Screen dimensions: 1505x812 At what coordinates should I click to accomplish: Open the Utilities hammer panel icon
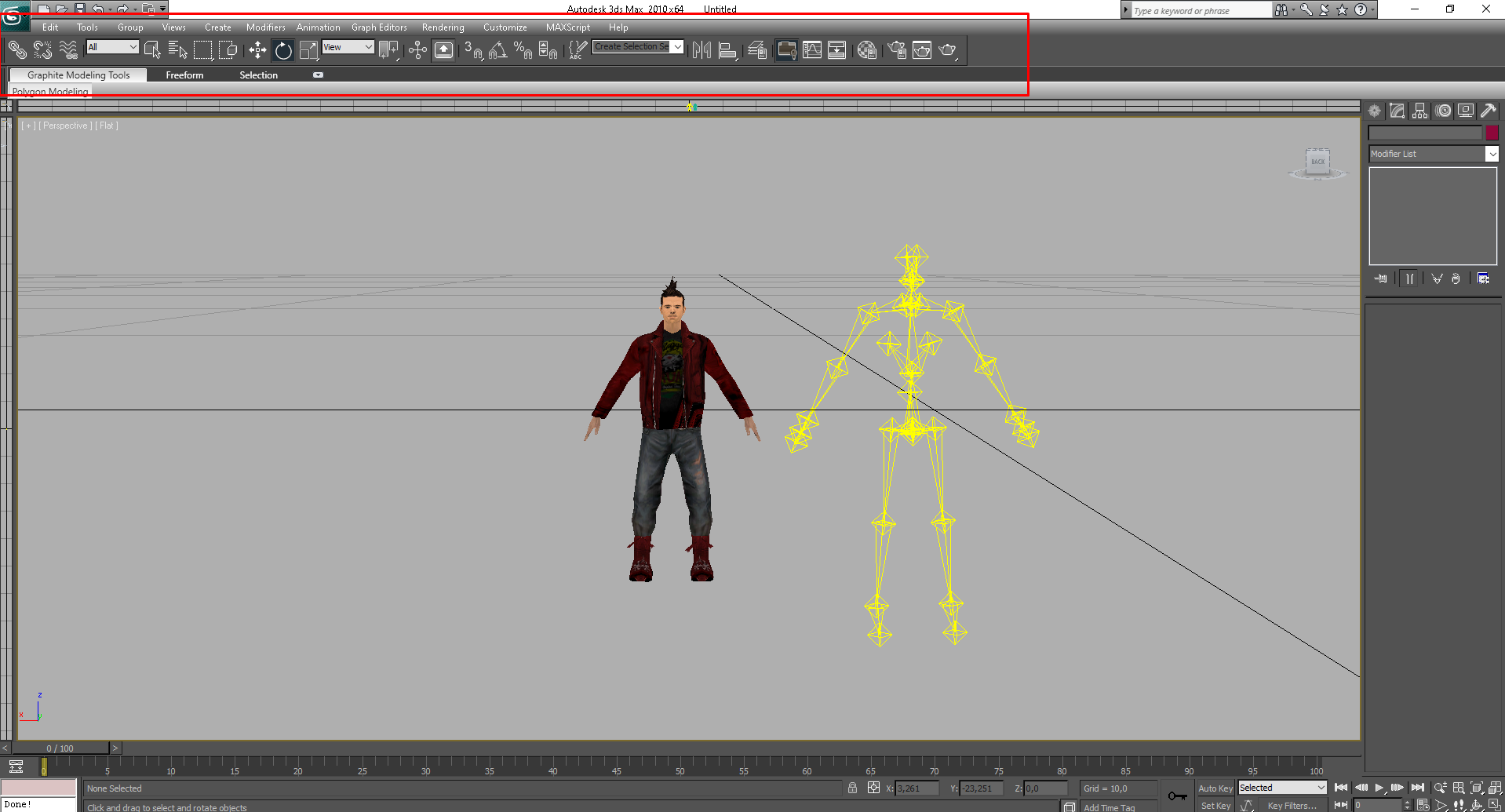click(x=1488, y=111)
